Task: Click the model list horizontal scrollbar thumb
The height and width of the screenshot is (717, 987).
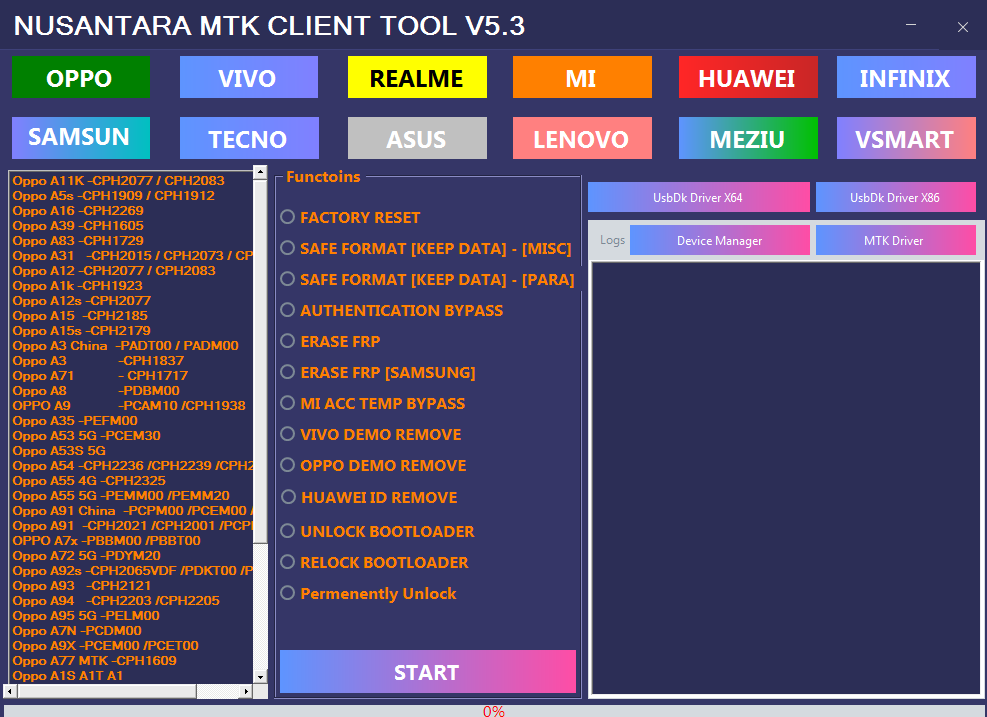Action: (107, 691)
